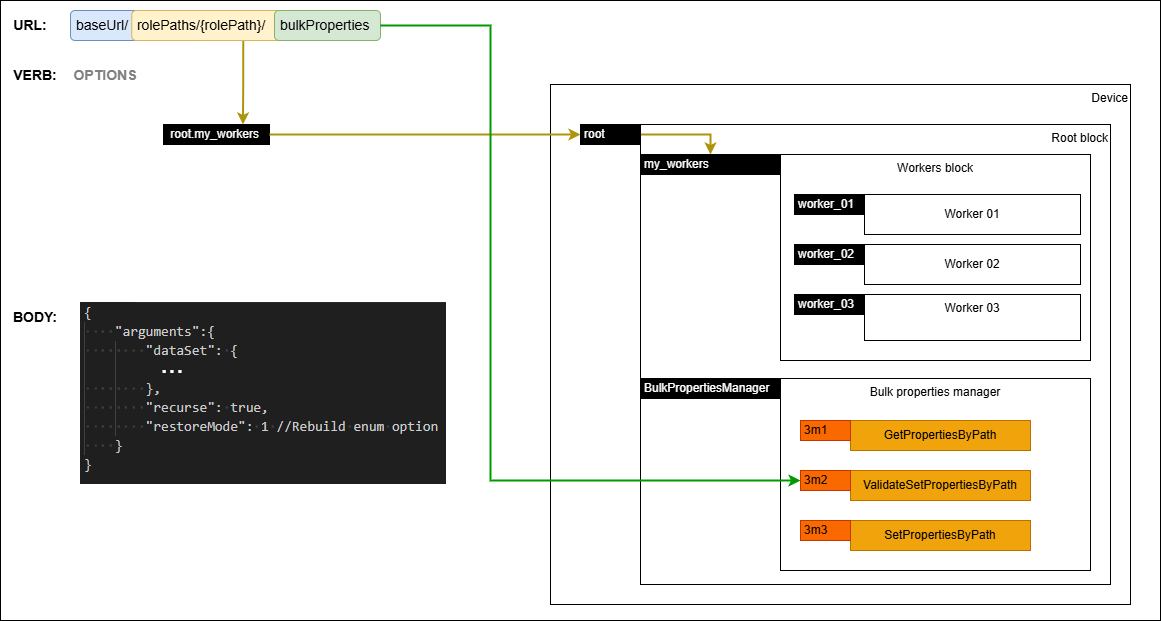Click the root label tag
This screenshot has height=621, width=1161.
(610, 135)
